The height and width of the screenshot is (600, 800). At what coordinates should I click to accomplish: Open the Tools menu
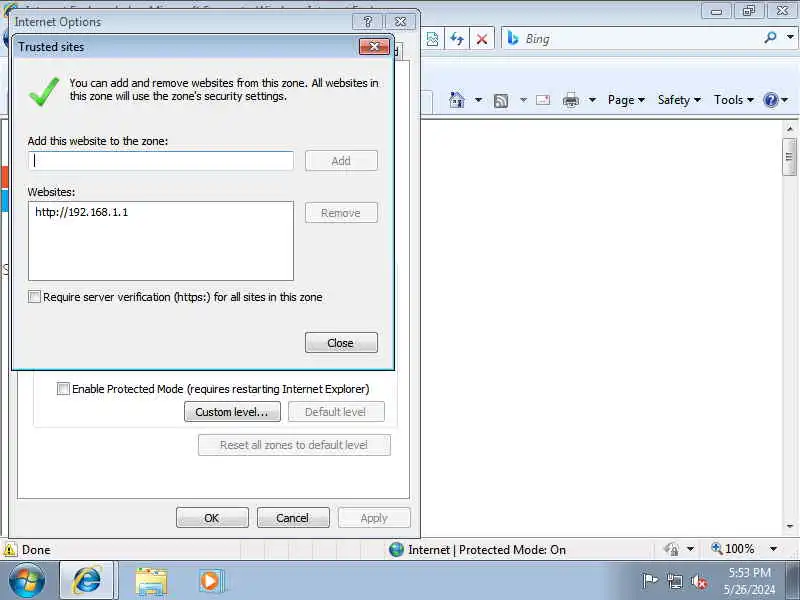(x=734, y=99)
